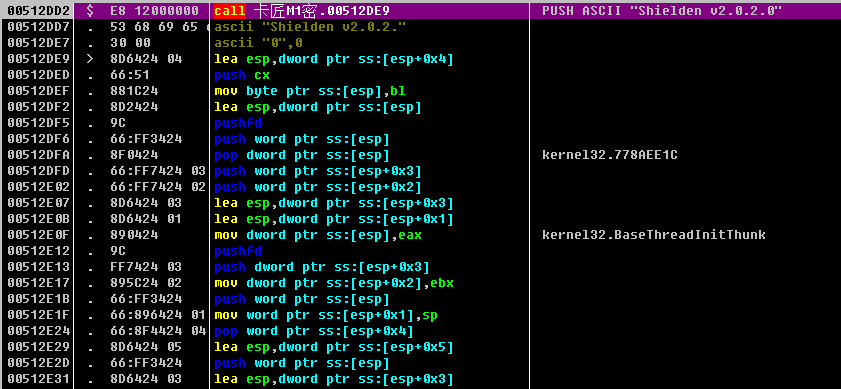Select the call 00512DE9 instruction
841x389 pixels.
[x=302, y=10]
